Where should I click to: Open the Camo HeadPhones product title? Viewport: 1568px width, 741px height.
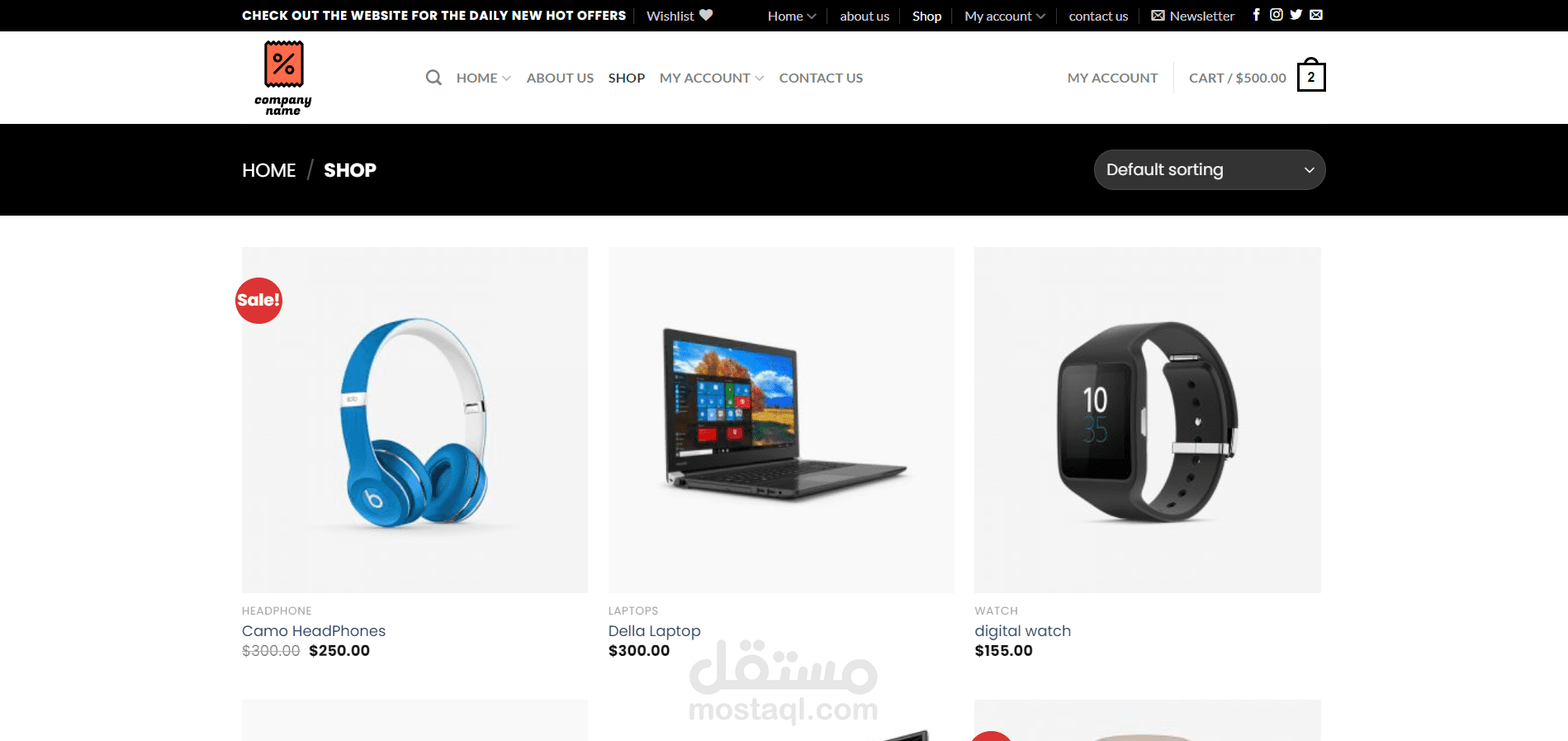[x=314, y=630]
